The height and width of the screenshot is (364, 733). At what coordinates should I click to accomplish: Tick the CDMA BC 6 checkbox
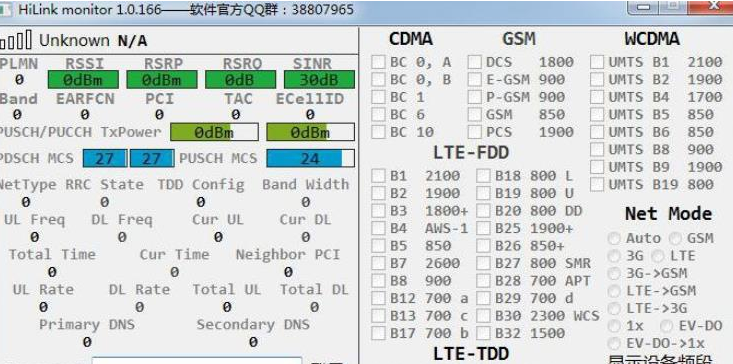[378, 114]
